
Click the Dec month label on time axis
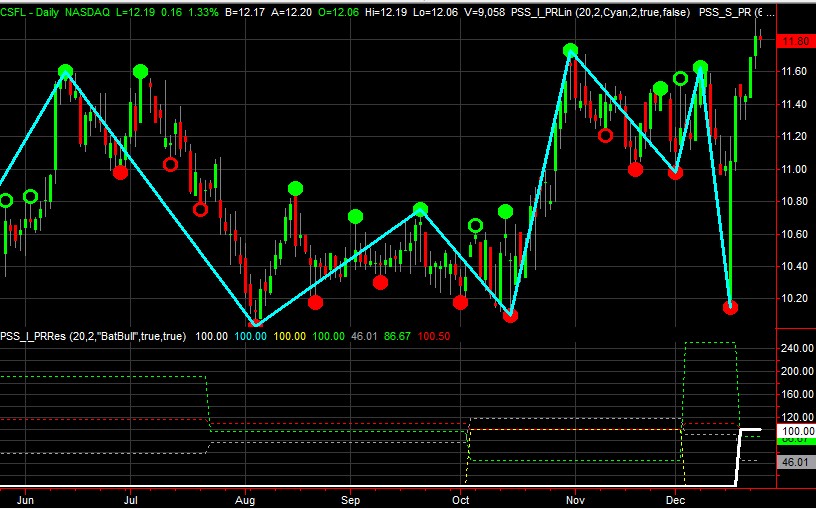click(x=675, y=501)
